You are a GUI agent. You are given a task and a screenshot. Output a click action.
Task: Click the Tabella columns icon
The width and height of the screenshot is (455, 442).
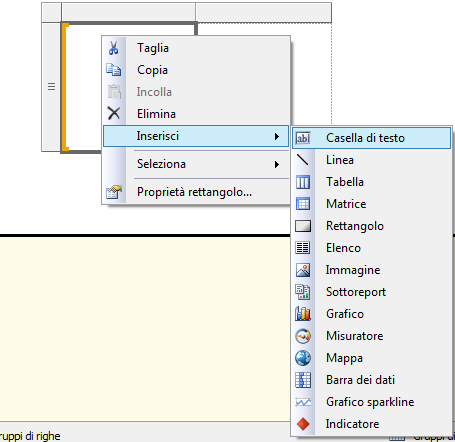coord(303,182)
